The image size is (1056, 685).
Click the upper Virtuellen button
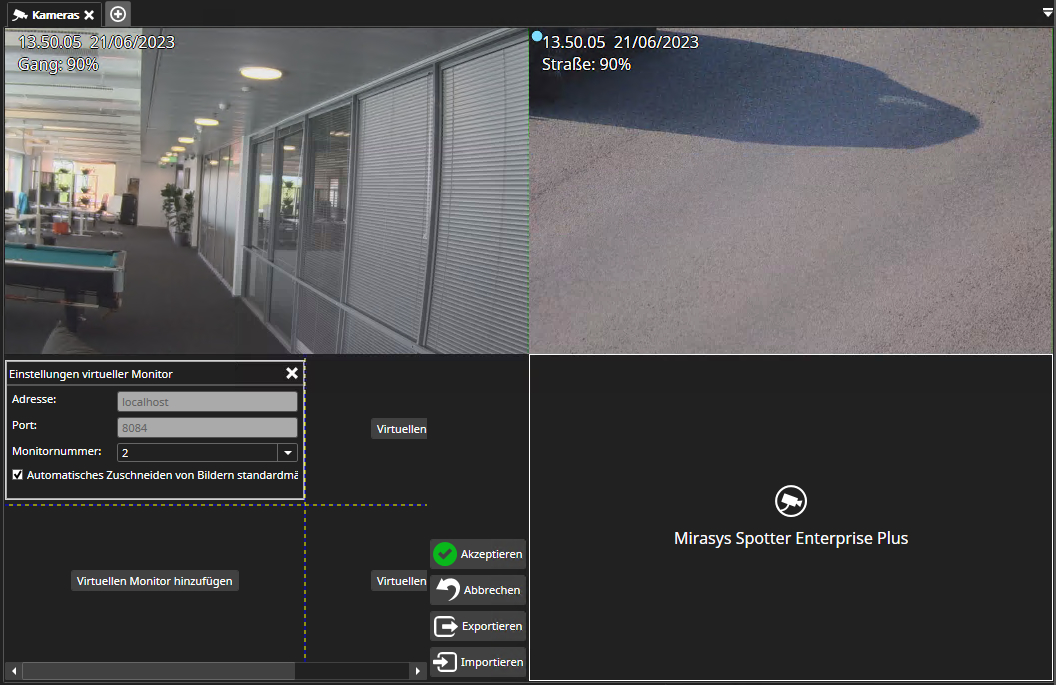pos(398,428)
